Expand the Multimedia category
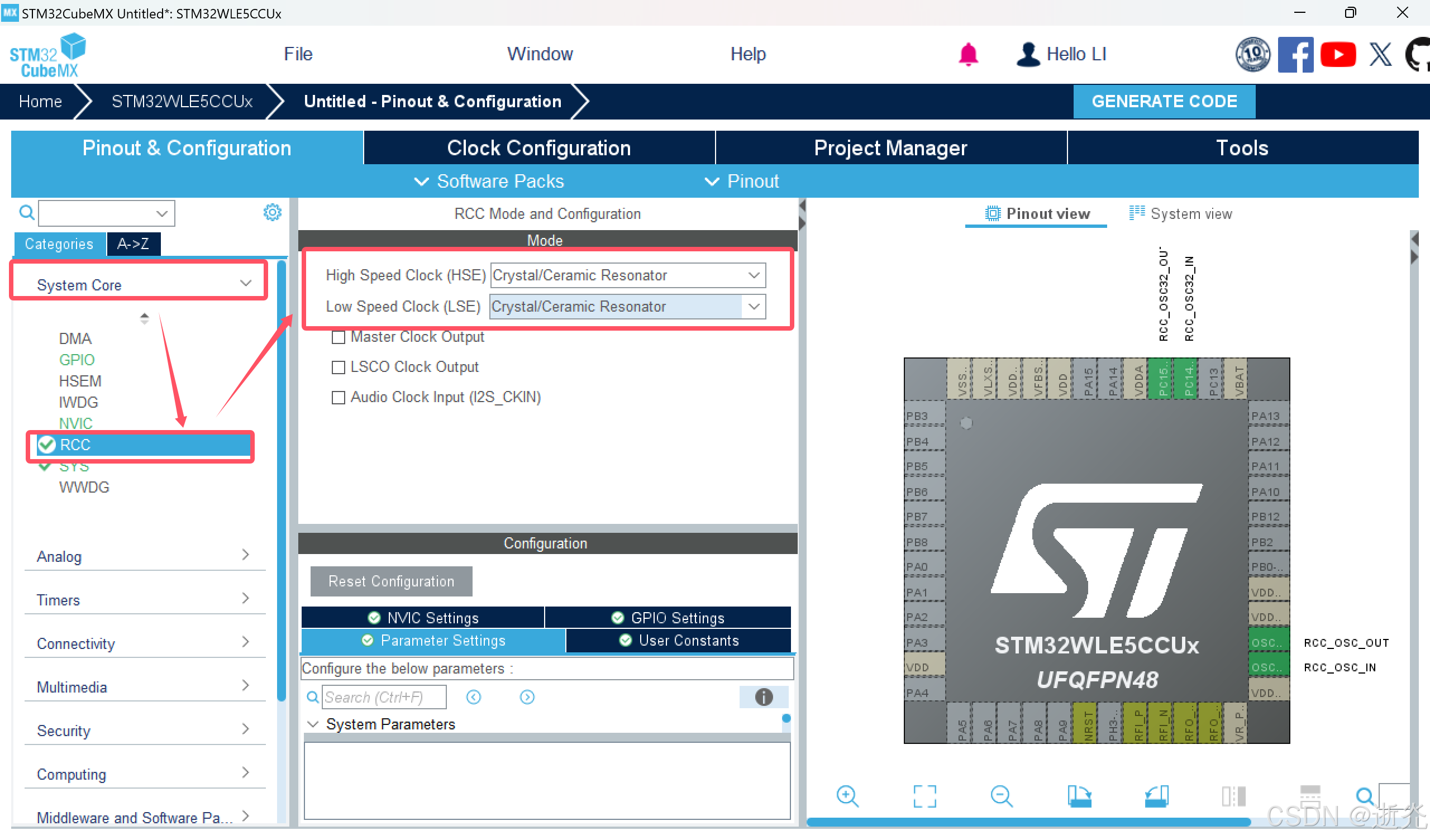 pyautogui.click(x=144, y=687)
